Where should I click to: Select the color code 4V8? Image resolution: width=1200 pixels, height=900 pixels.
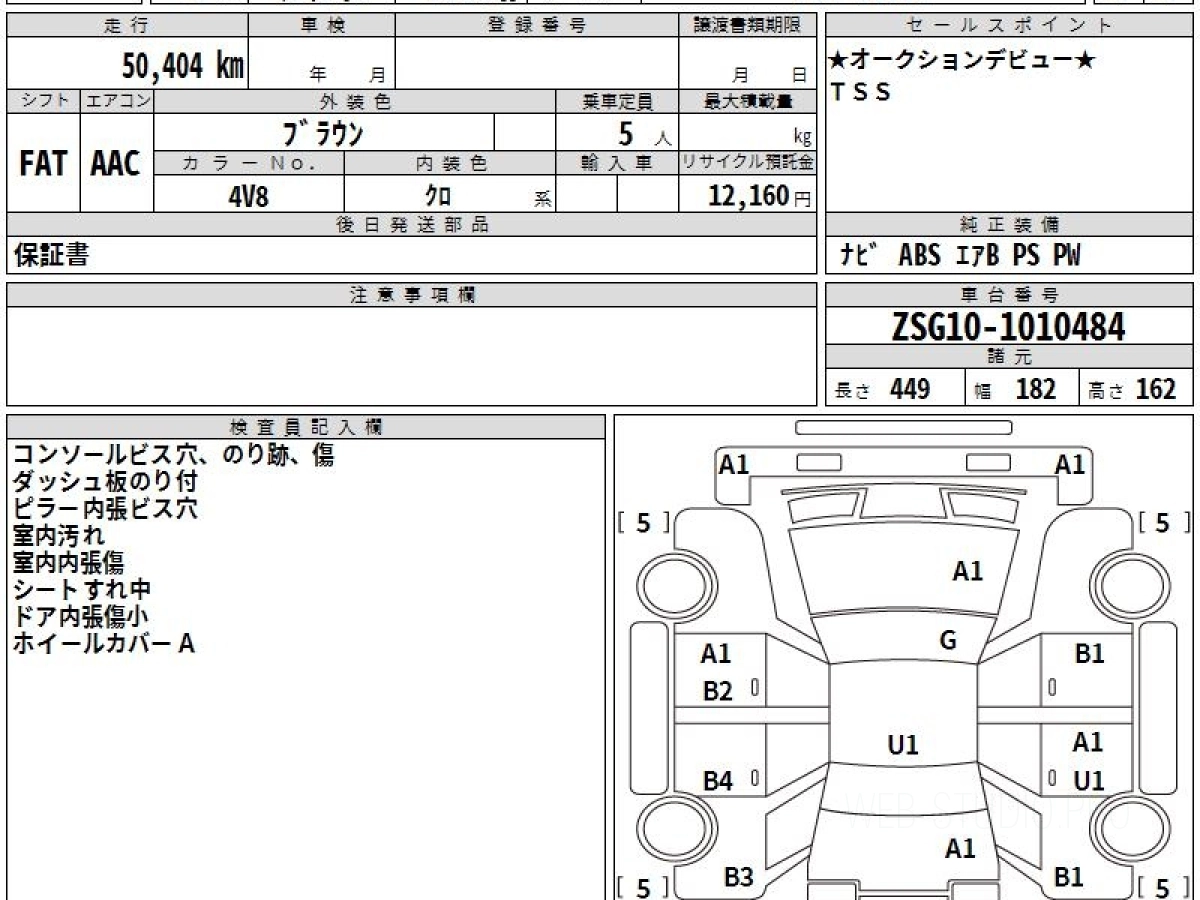[x=249, y=195]
